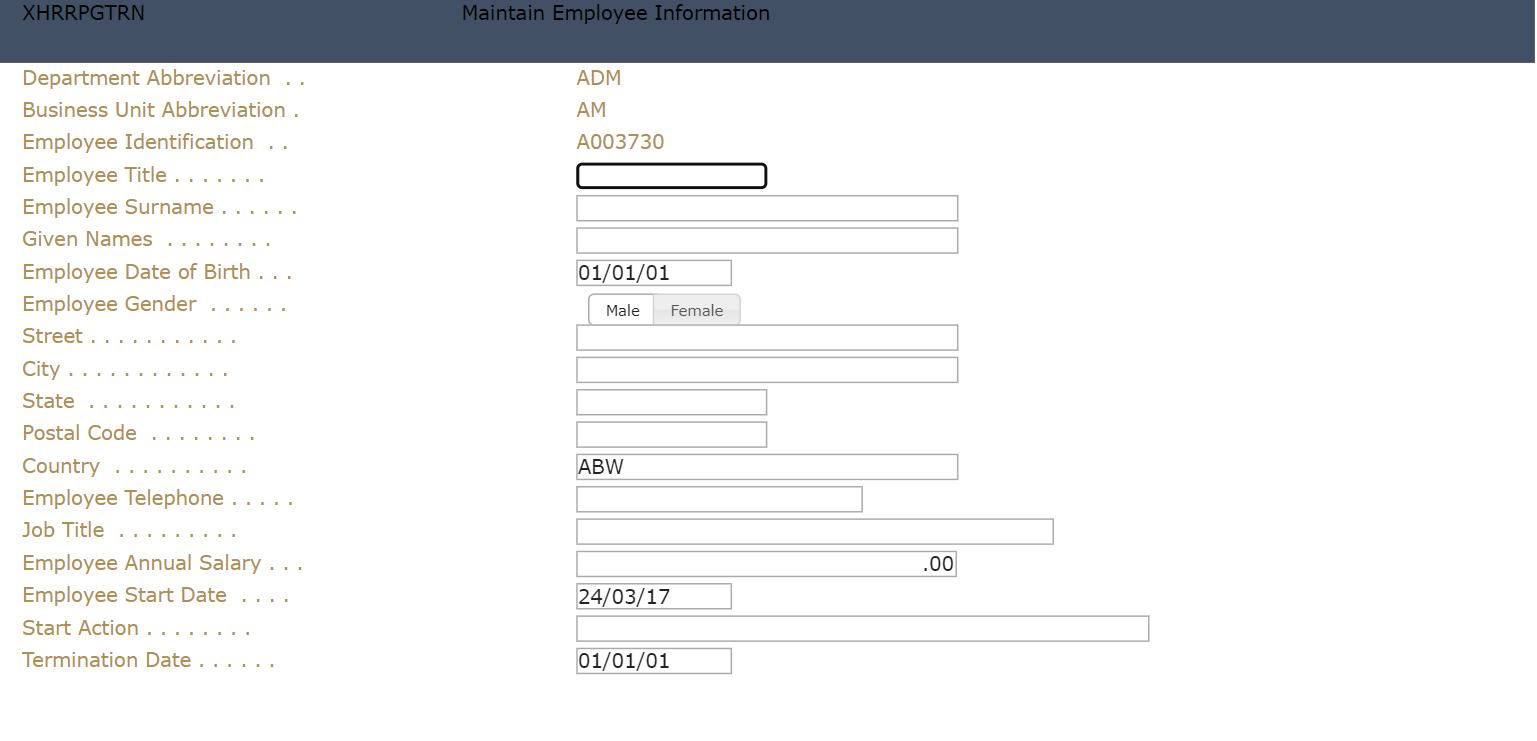Screen dimensions: 1537x741
Task: Focus the Start Action input box
Action: (x=862, y=629)
